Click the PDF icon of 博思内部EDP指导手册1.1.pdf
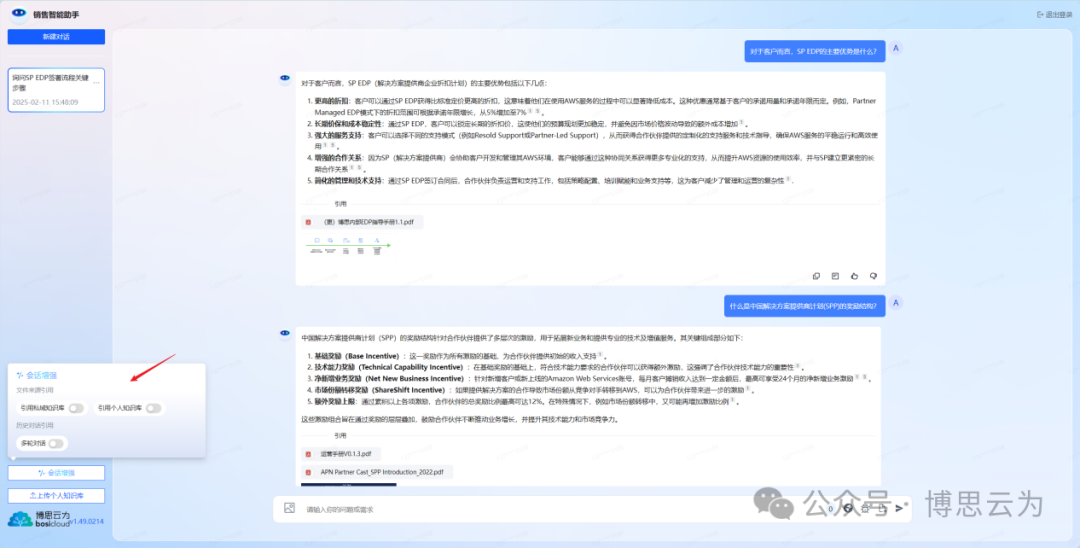The height and width of the screenshot is (548, 1080). pyautogui.click(x=308, y=222)
